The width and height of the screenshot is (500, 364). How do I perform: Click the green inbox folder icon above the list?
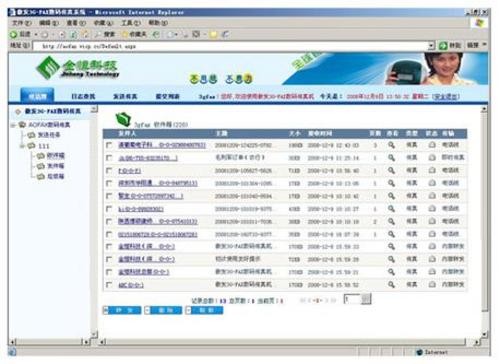(123, 119)
